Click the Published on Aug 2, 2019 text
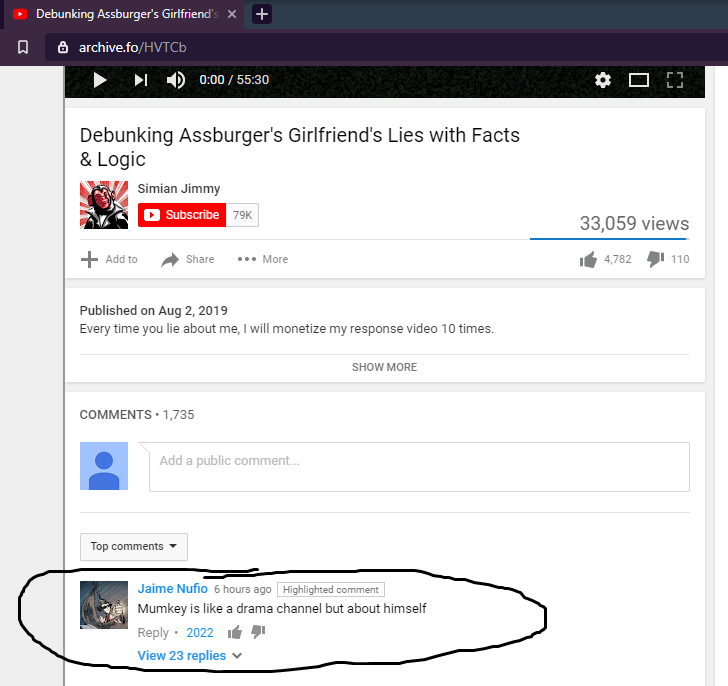 pos(154,311)
